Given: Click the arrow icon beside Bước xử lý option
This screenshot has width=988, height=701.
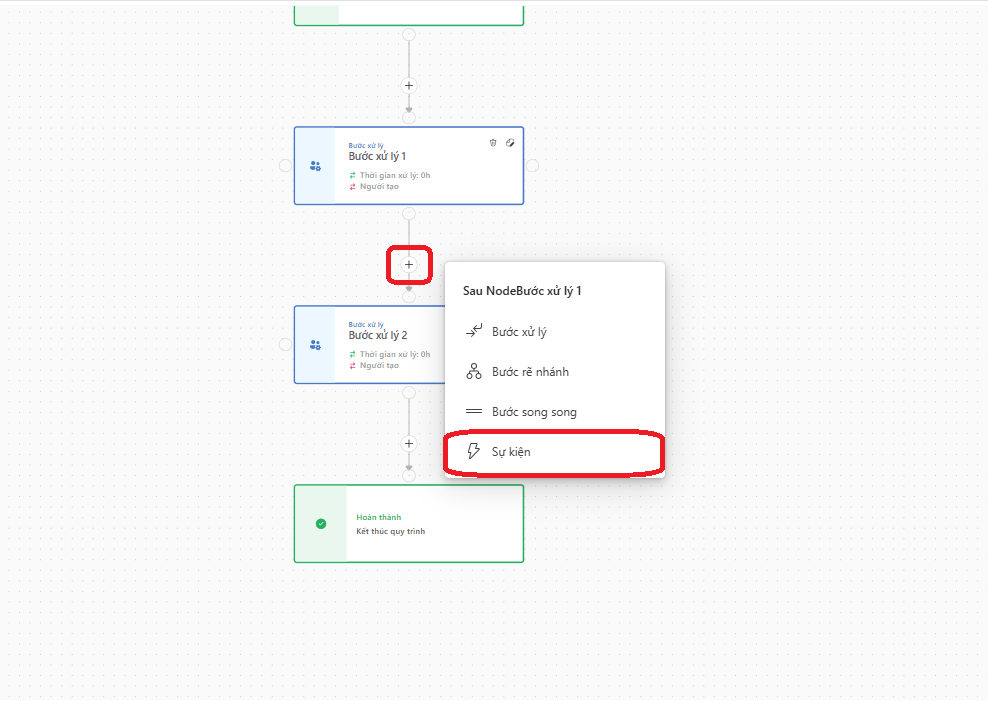Looking at the screenshot, I should click(474, 332).
